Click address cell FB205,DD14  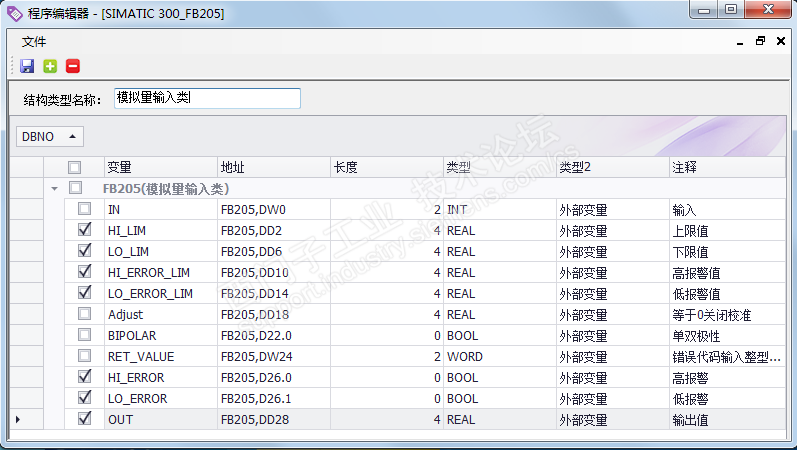(274, 293)
